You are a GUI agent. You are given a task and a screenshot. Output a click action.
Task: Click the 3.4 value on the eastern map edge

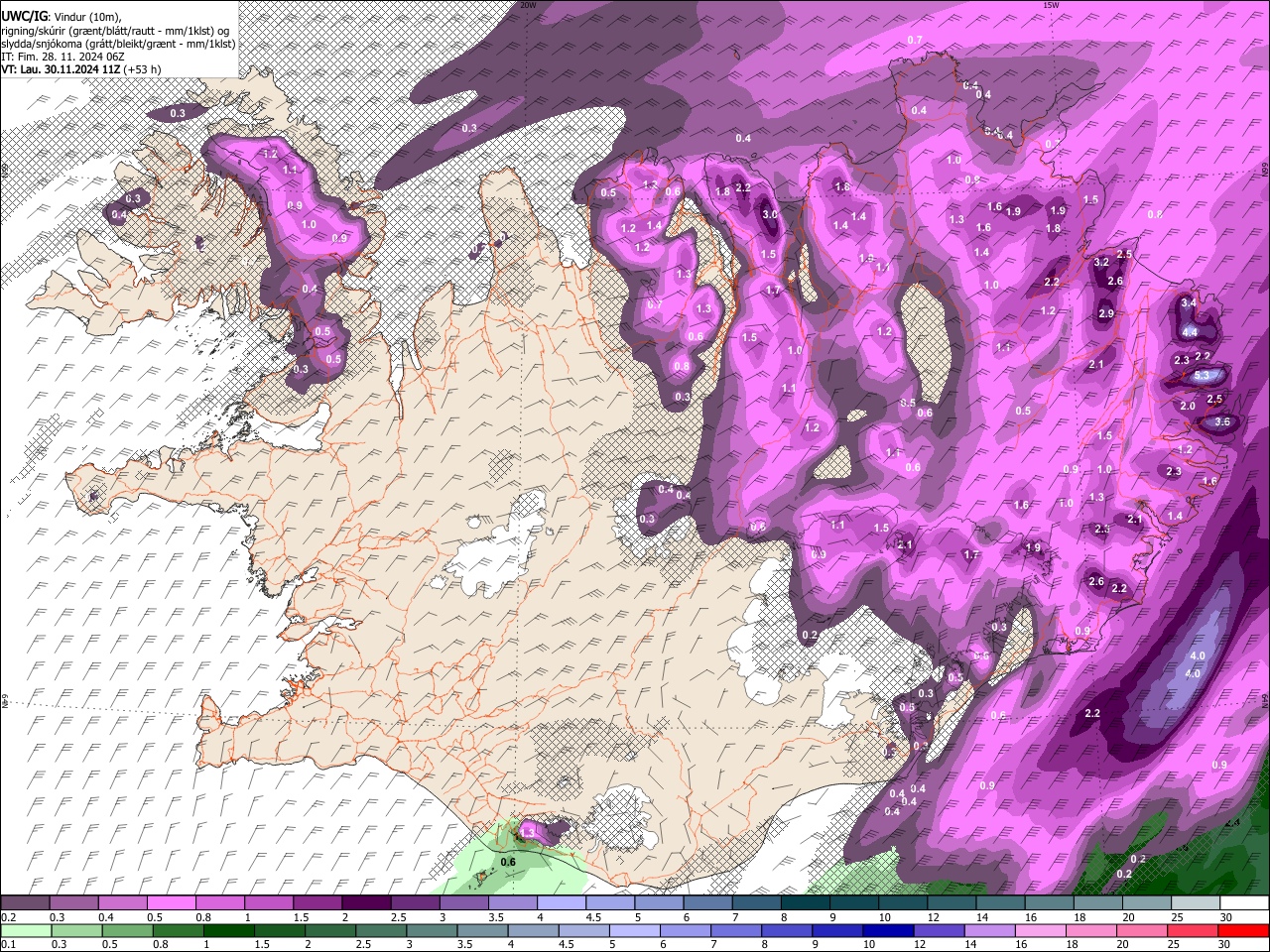click(1189, 302)
